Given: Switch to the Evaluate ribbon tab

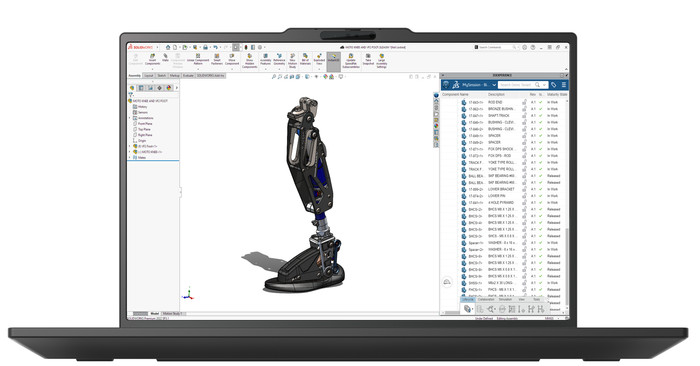Looking at the screenshot, I should [x=188, y=76].
